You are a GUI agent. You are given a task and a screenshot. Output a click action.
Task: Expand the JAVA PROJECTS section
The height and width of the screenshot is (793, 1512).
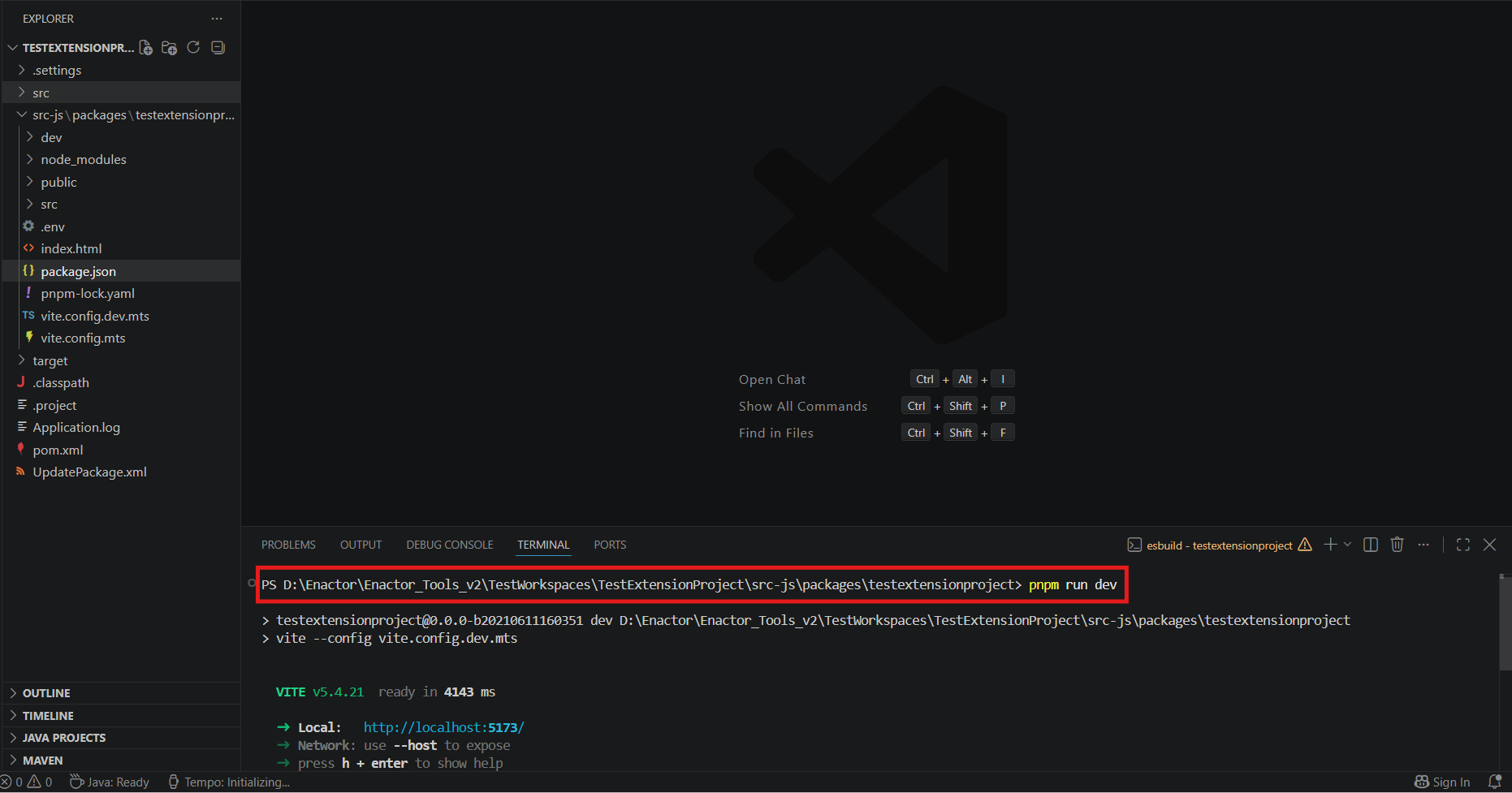click(x=122, y=738)
